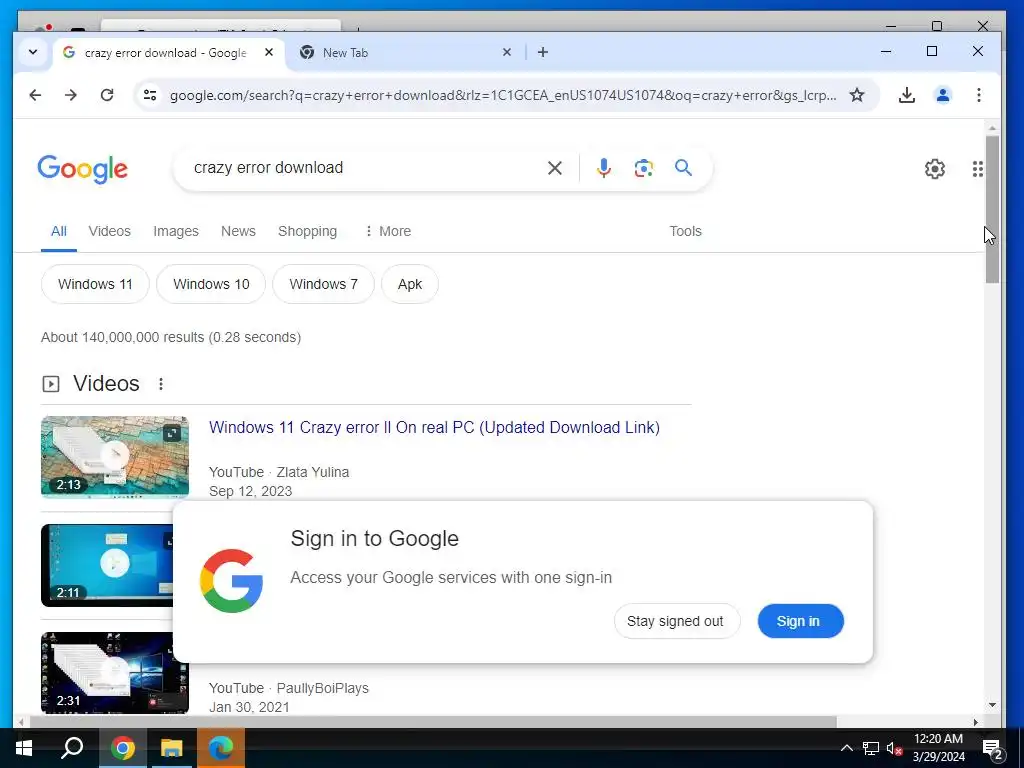
Task: Click the vertical scrollbar thumb
Action: pyautogui.click(x=992, y=209)
